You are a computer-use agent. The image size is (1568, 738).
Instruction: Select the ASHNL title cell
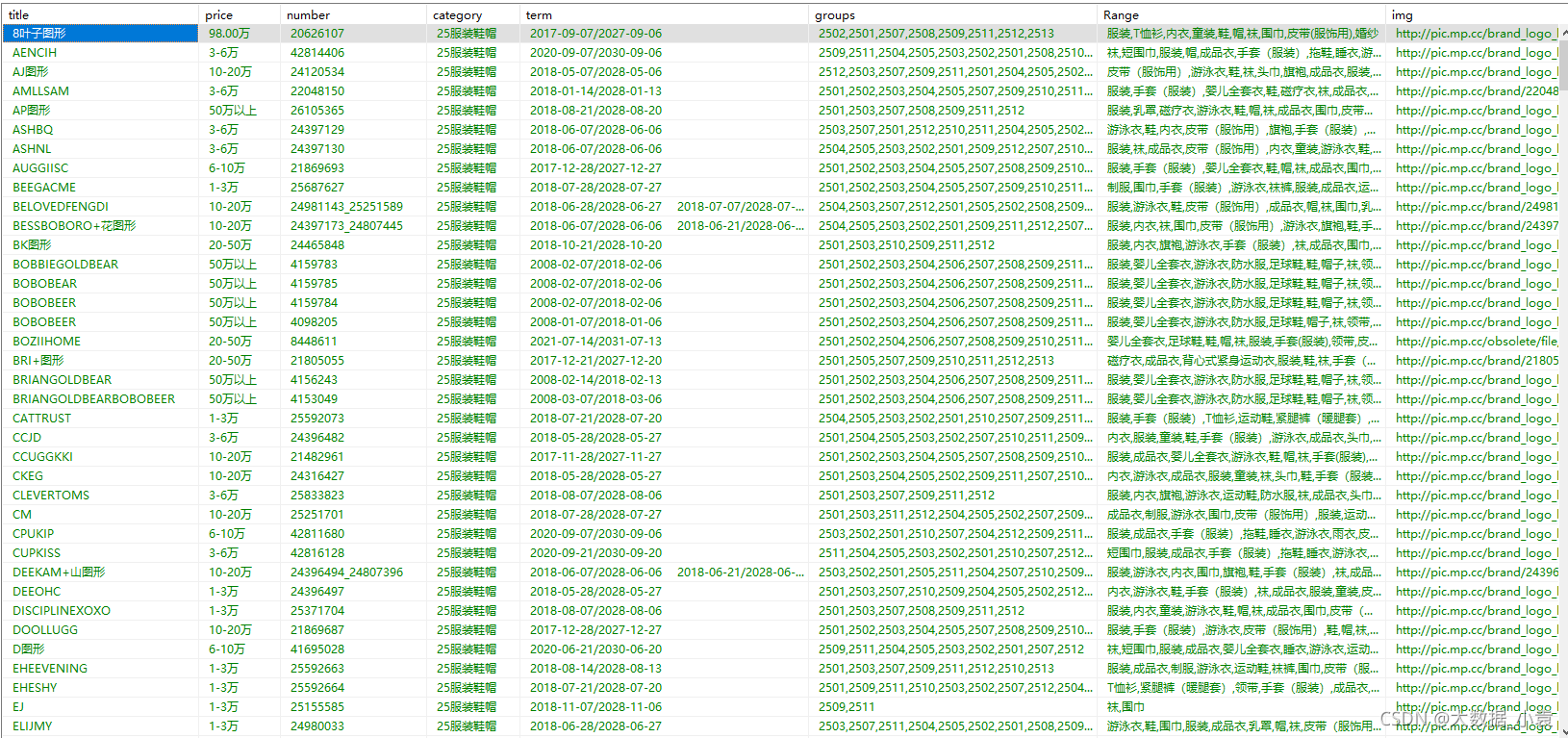pyautogui.click(x=100, y=149)
